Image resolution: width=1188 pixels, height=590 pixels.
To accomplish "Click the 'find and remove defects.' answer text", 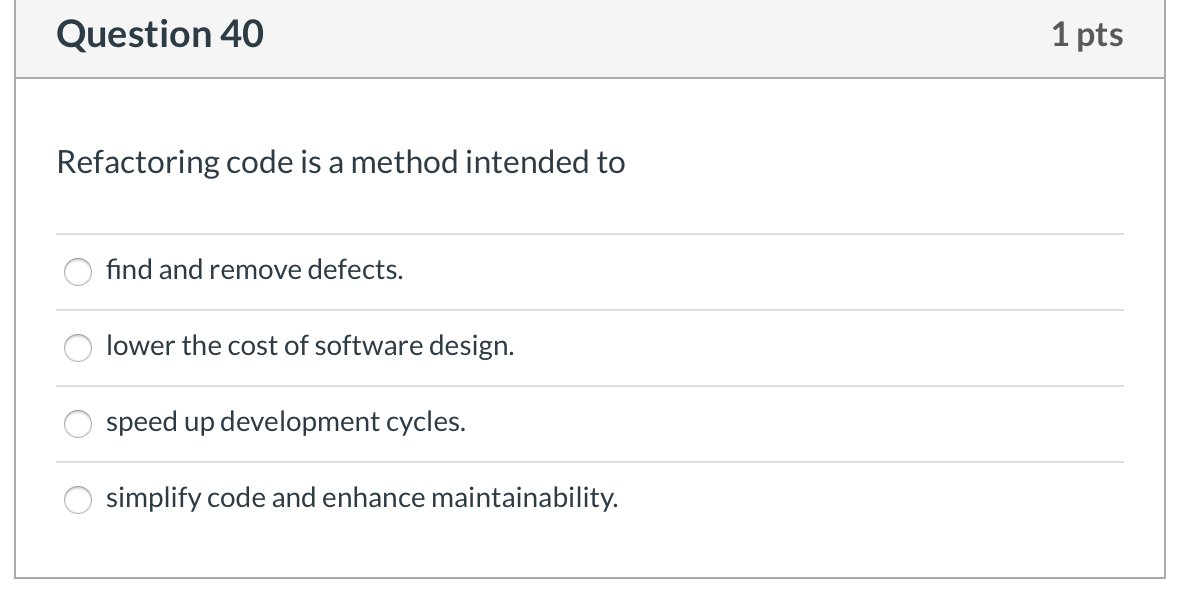I will coord(255,270).
